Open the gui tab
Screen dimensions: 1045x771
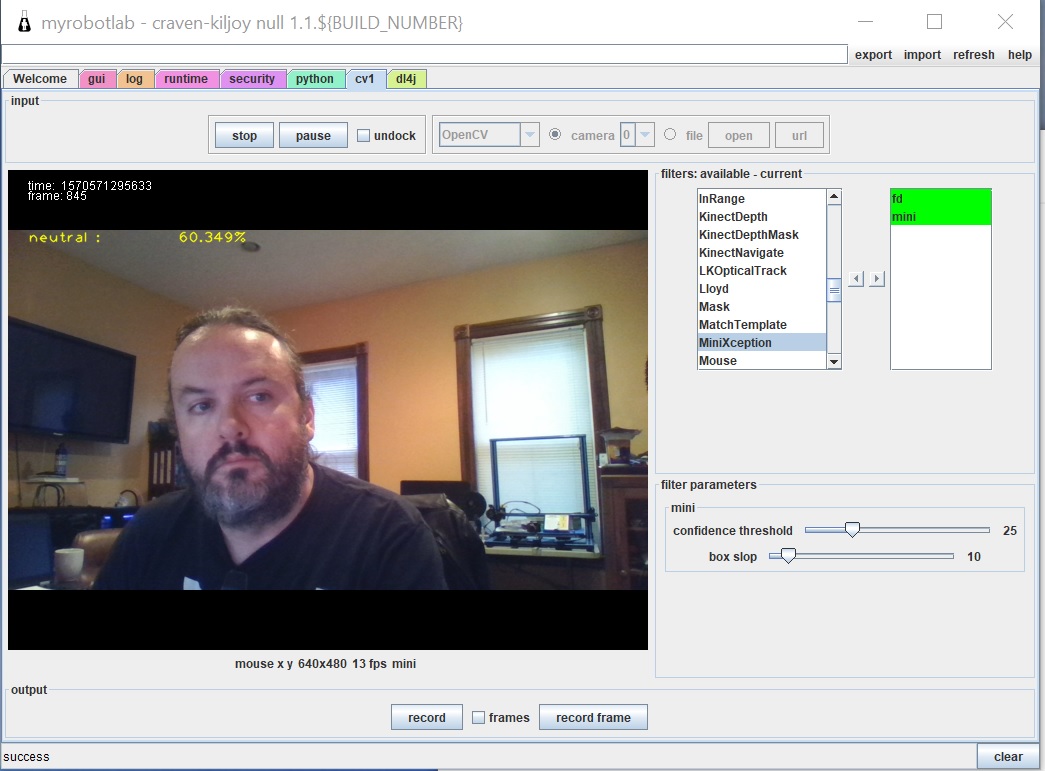pyautogui.click(x=97, y=79)
